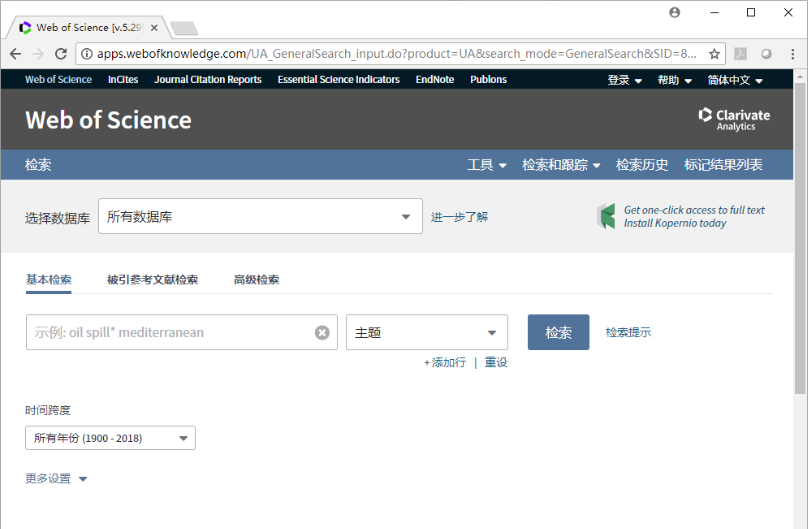Switch to 高级检索 tab

point(256,280)
